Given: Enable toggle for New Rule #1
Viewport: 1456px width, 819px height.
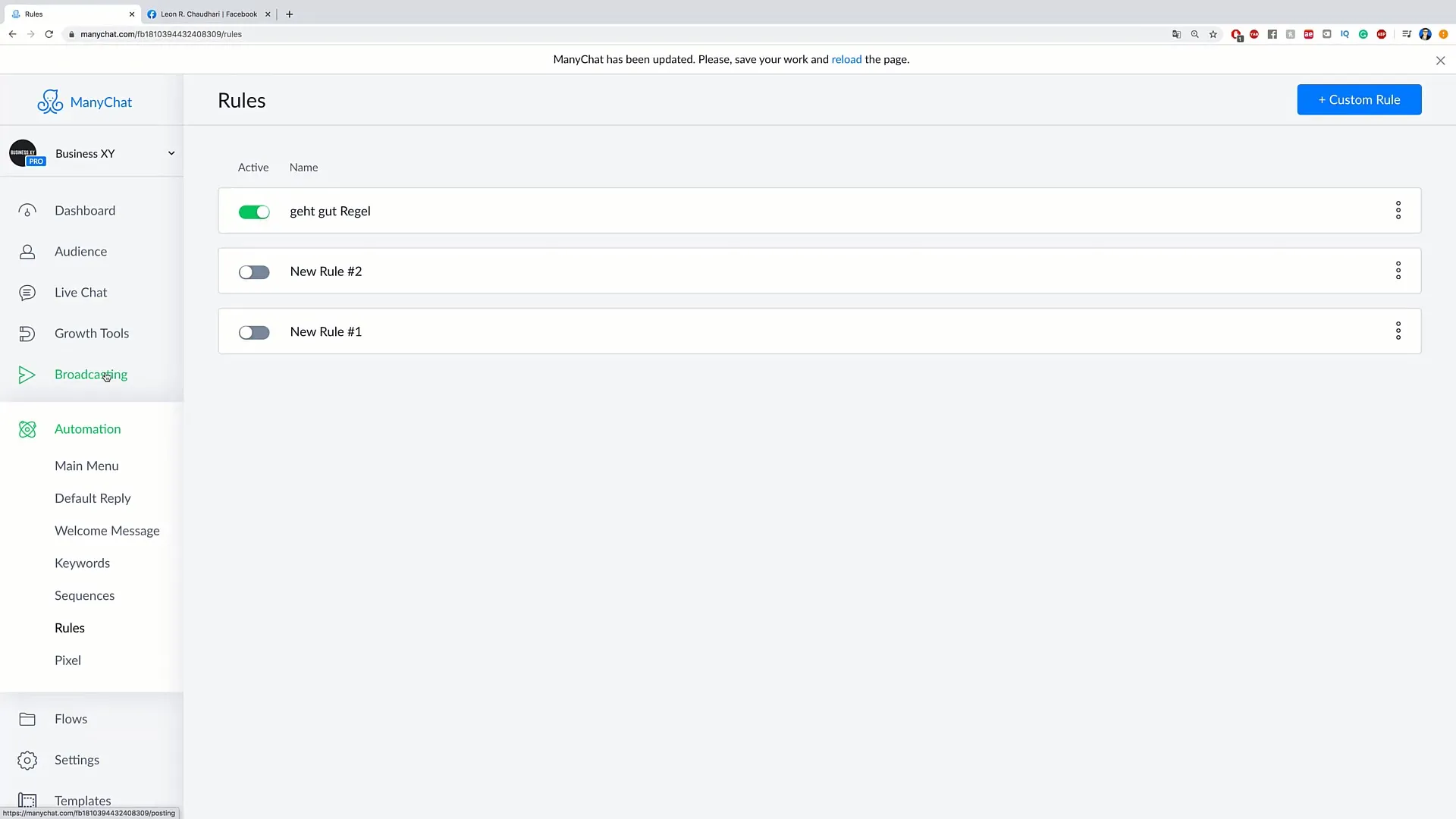Looking at the screenshot, I should [x=254, y=332].
